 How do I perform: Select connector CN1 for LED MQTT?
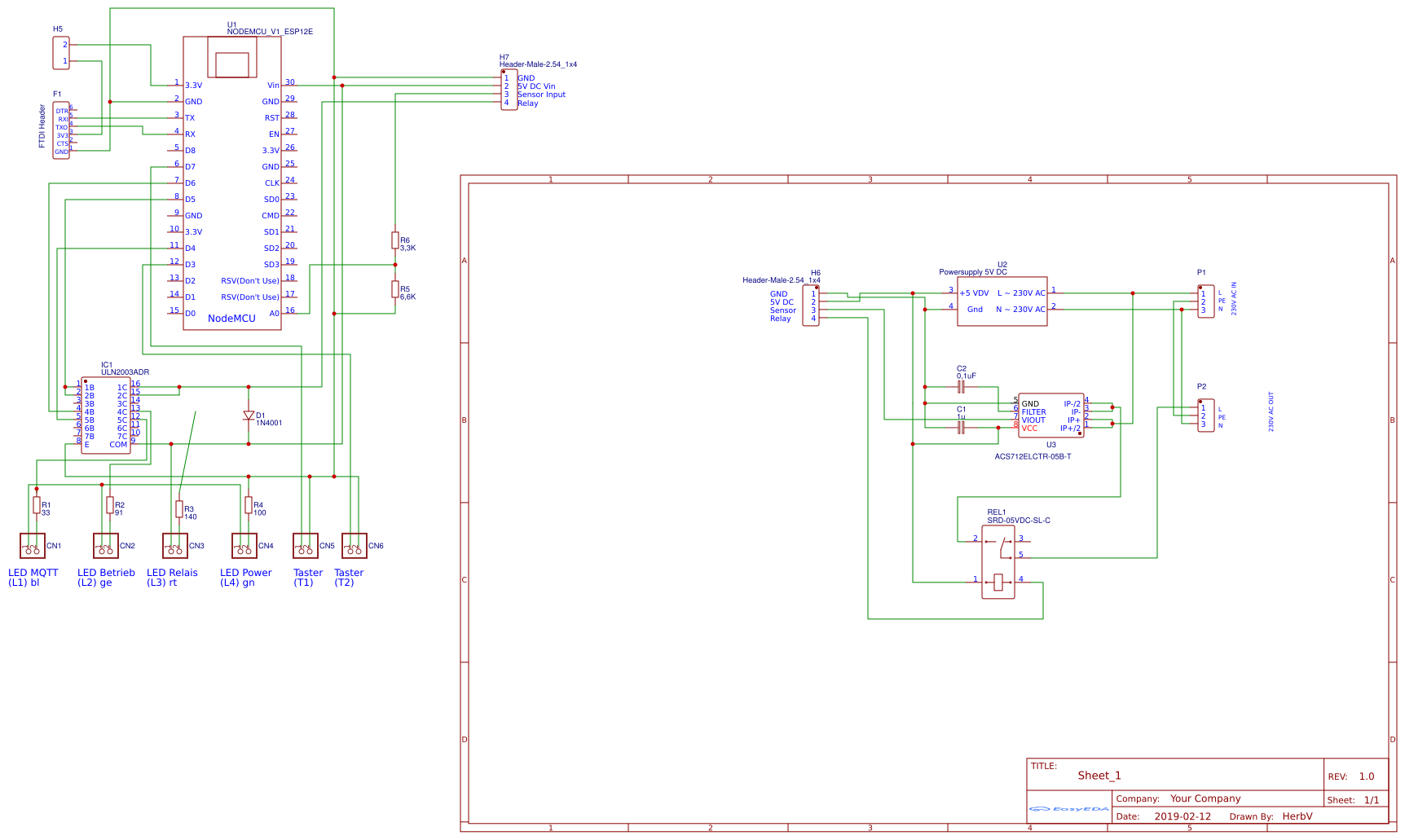[33, 545]
